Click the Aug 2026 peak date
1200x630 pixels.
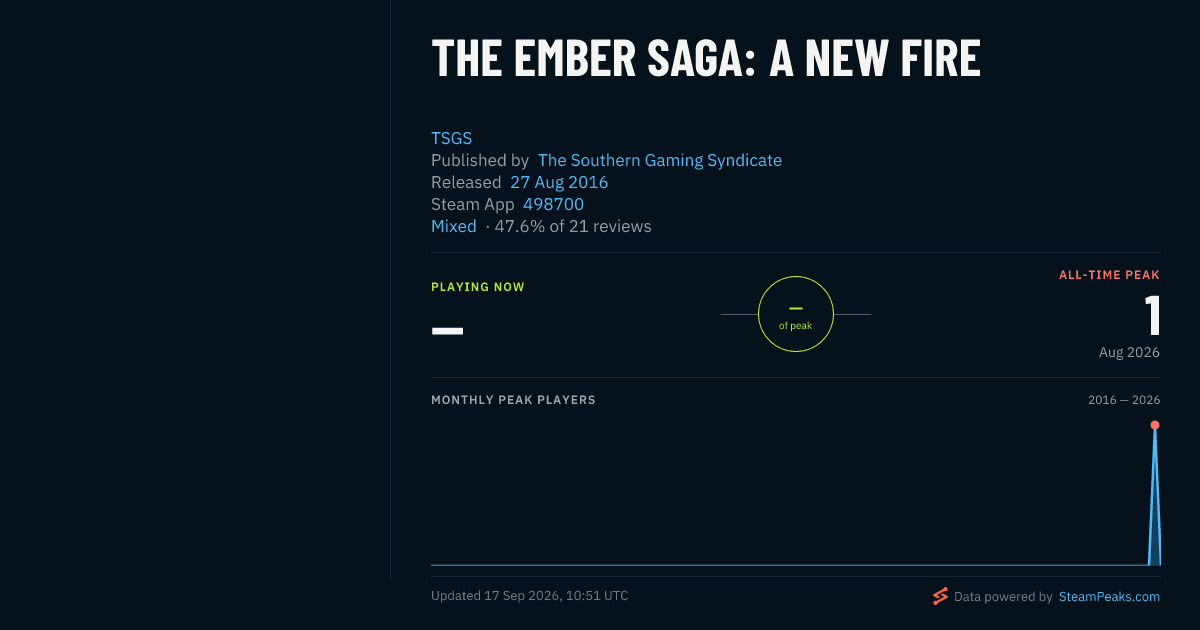point(1129,352)
